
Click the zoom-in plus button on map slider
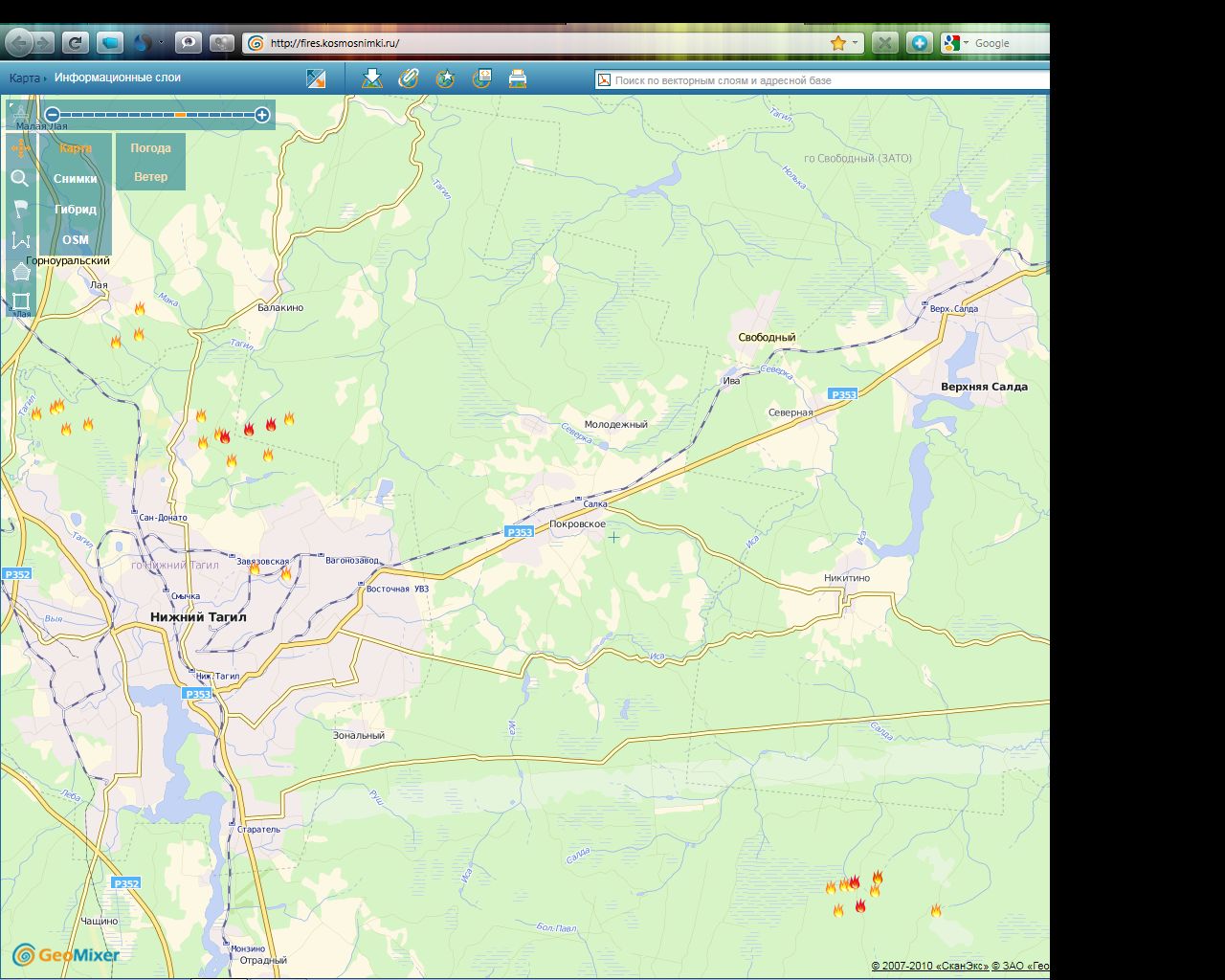tap(262, 115)
